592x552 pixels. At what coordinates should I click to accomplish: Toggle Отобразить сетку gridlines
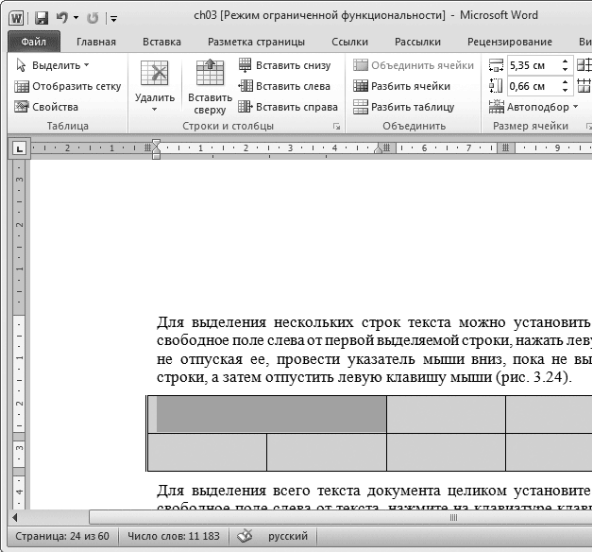click(x=68, y=86)
